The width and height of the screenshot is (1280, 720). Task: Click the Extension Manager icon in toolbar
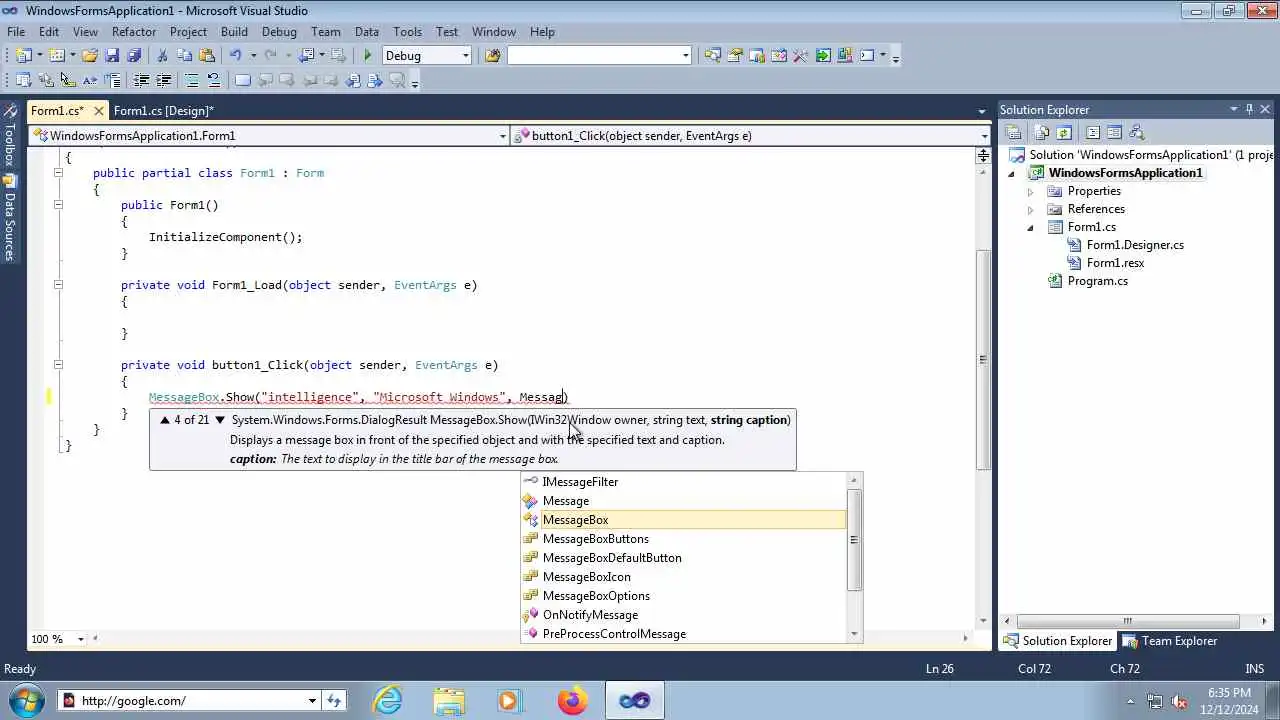point(845,56)
